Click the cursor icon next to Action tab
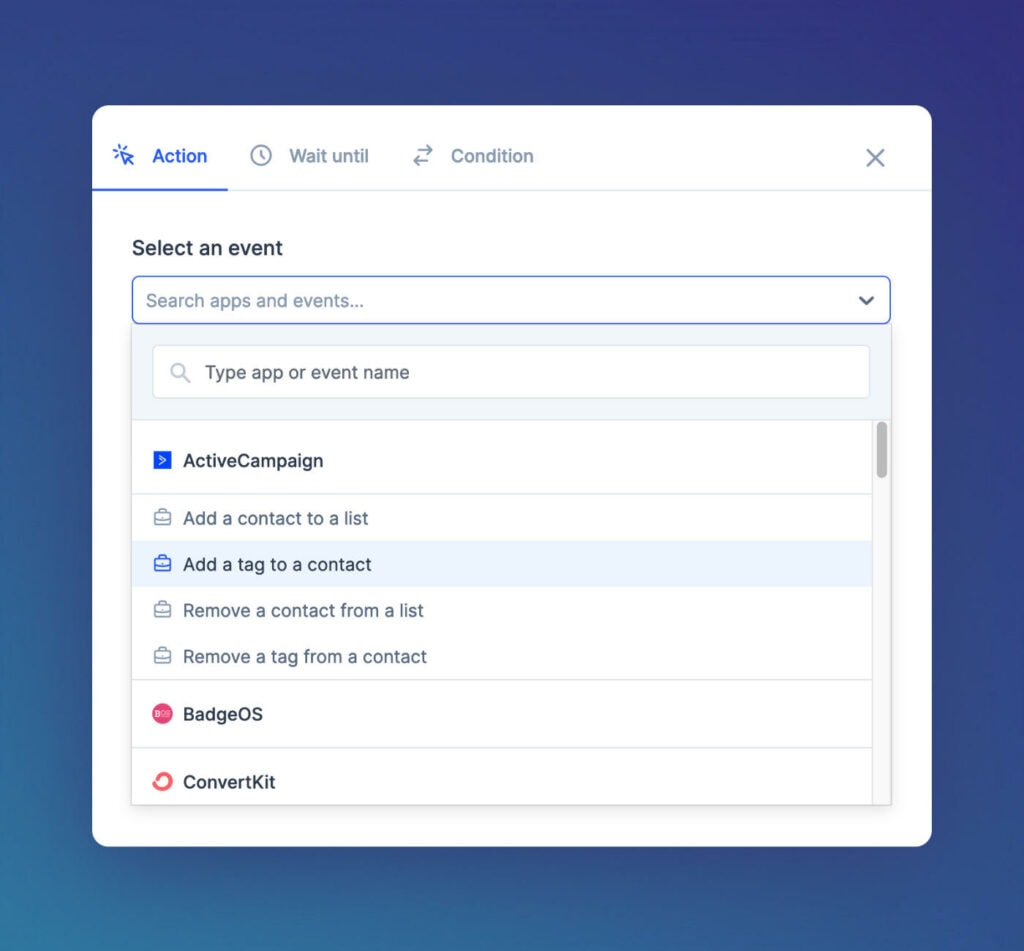 pyautogui.click(x=122, y=155)
